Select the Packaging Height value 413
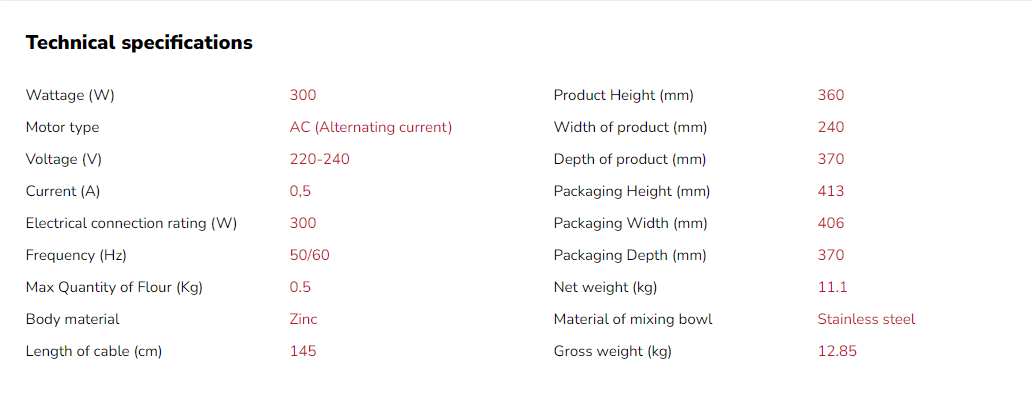Image resolution: width=1032 pixels, height=400 pixels. [831, 191]
